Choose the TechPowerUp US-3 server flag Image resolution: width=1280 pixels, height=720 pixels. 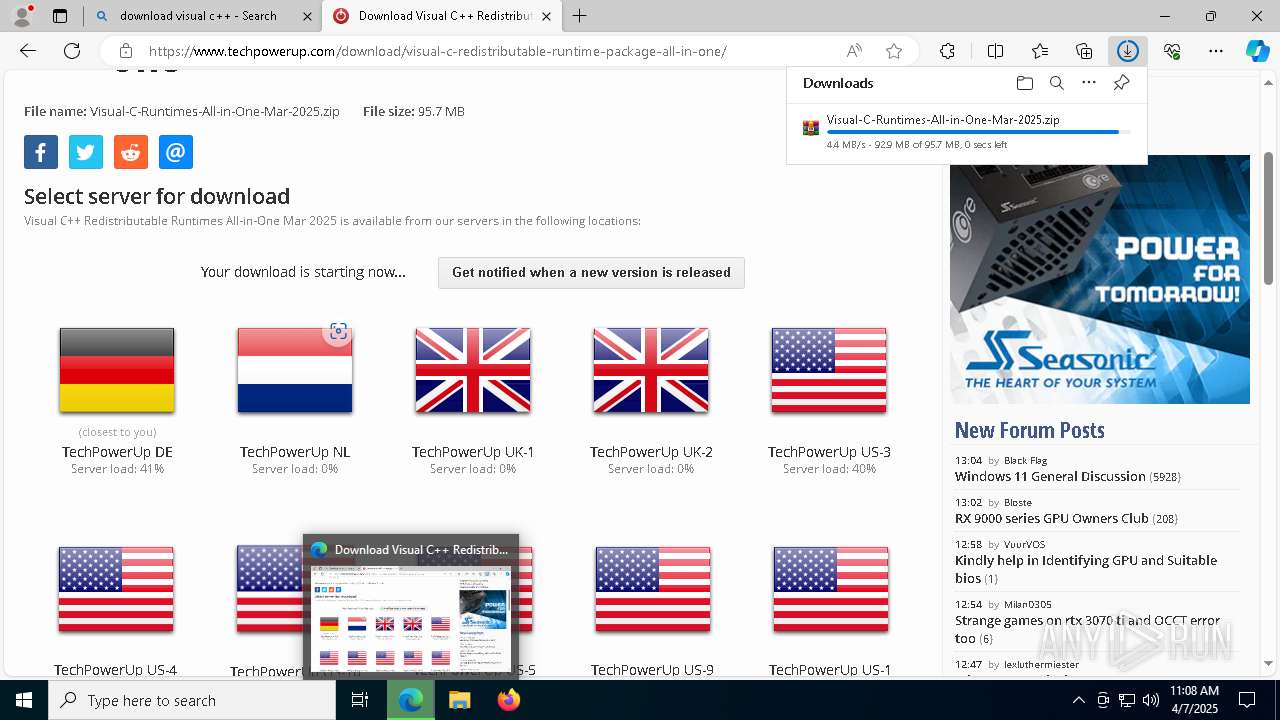click(829, 370)
